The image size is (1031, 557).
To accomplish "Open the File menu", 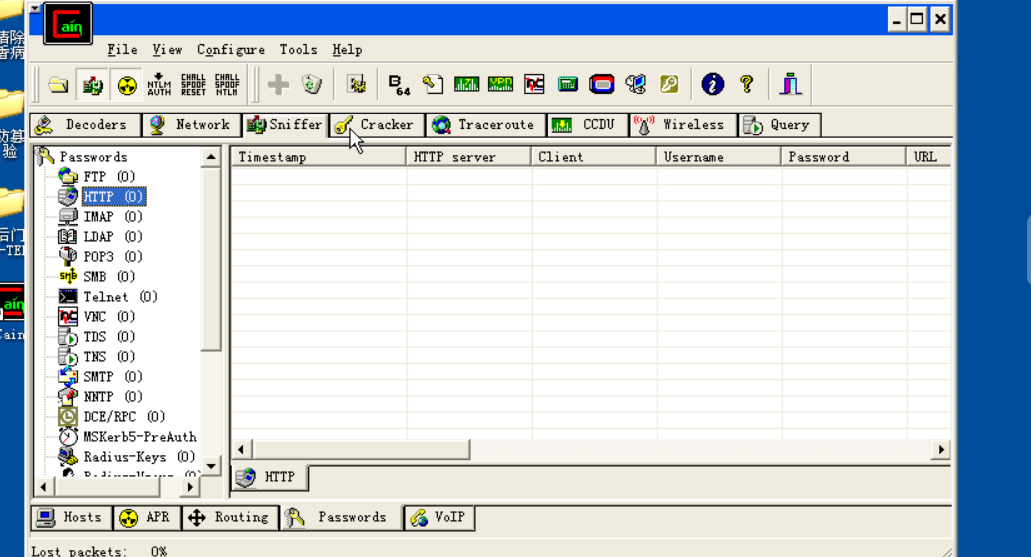I will [122, 50].
